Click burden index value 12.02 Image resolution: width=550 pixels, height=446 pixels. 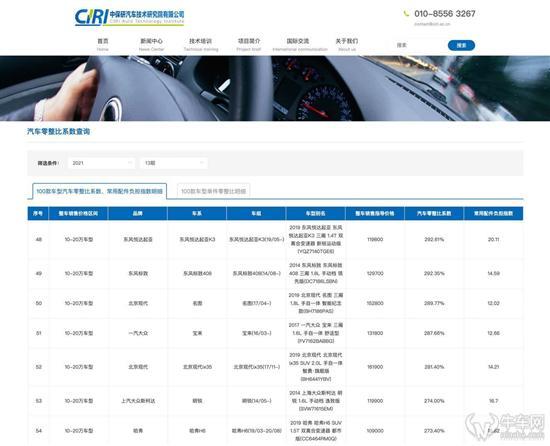493,303
